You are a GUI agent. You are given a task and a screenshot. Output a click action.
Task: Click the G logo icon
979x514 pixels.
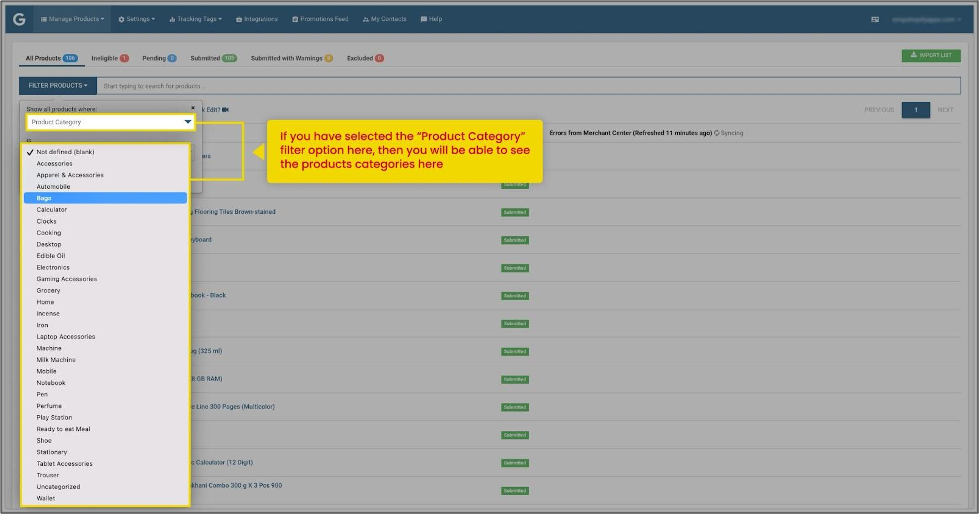19,19
